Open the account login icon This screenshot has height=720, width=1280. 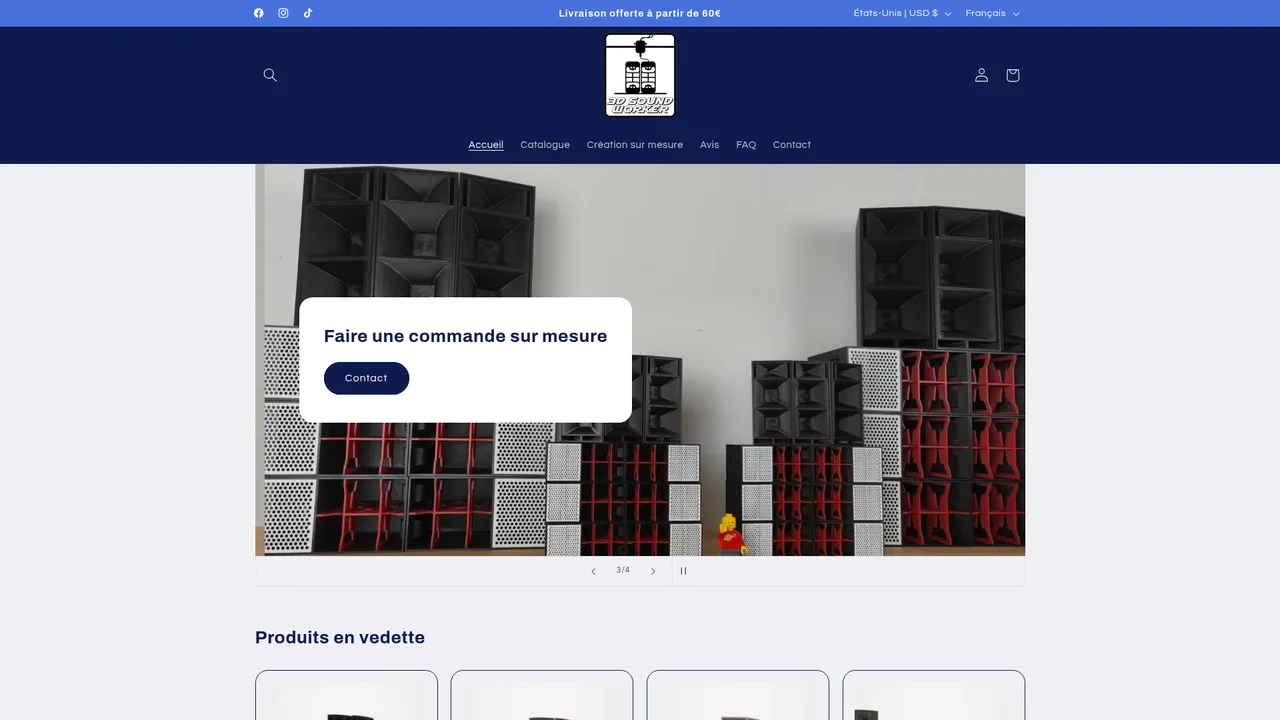(982, 75)
